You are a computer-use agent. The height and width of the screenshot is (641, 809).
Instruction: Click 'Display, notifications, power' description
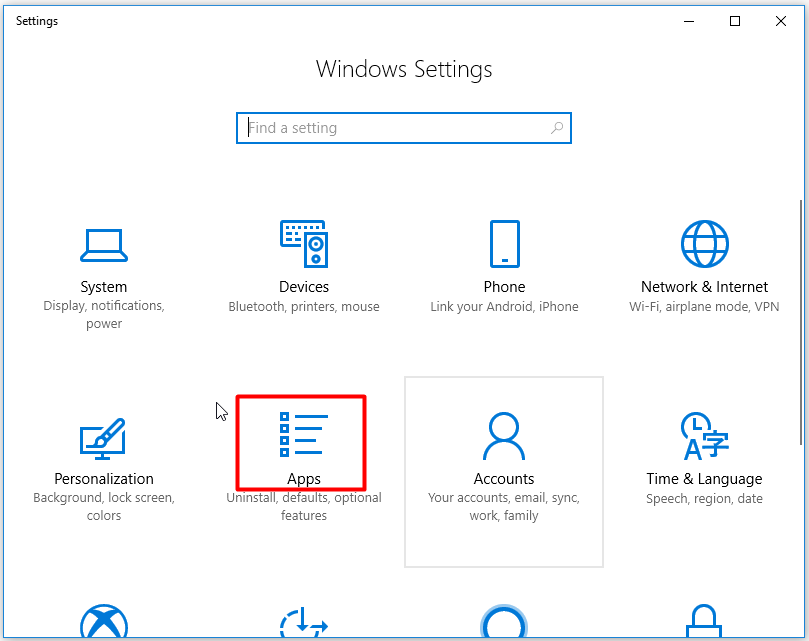click(104, 314)
